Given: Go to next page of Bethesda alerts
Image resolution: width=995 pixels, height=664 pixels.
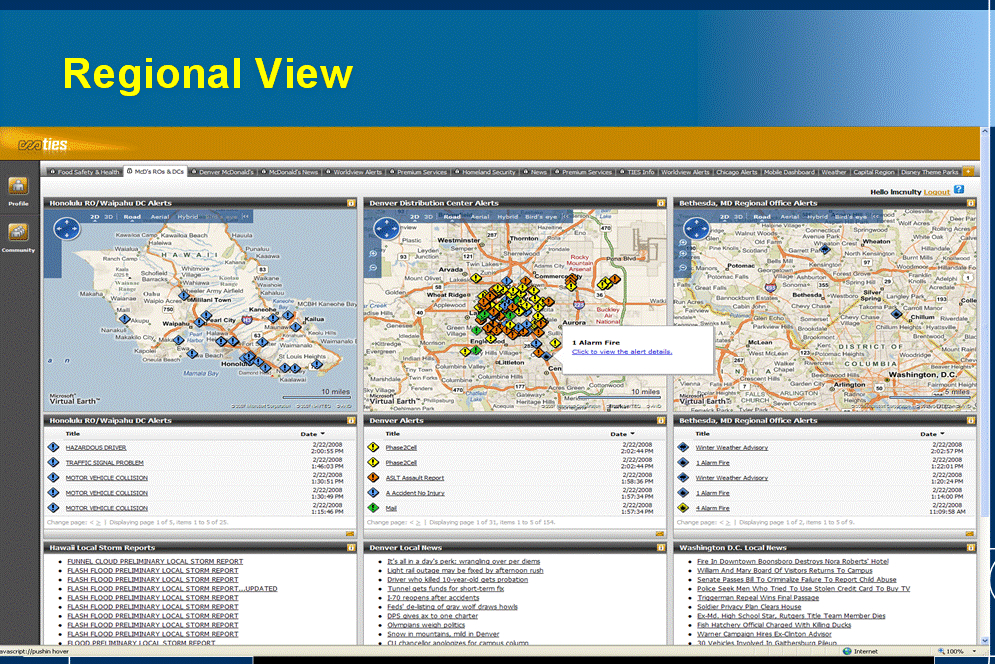Looking at the screenshot, I should tap(727, 522).
